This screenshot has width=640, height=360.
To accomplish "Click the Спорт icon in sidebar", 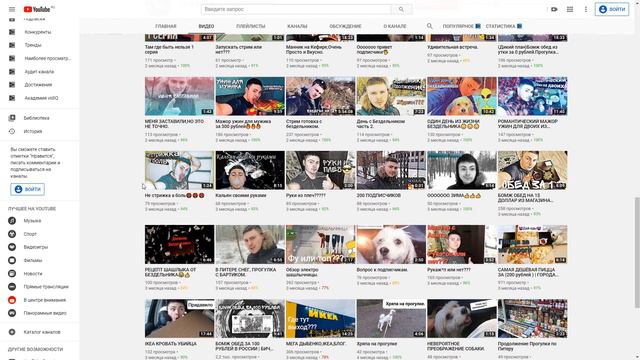I will coord(12,234).
